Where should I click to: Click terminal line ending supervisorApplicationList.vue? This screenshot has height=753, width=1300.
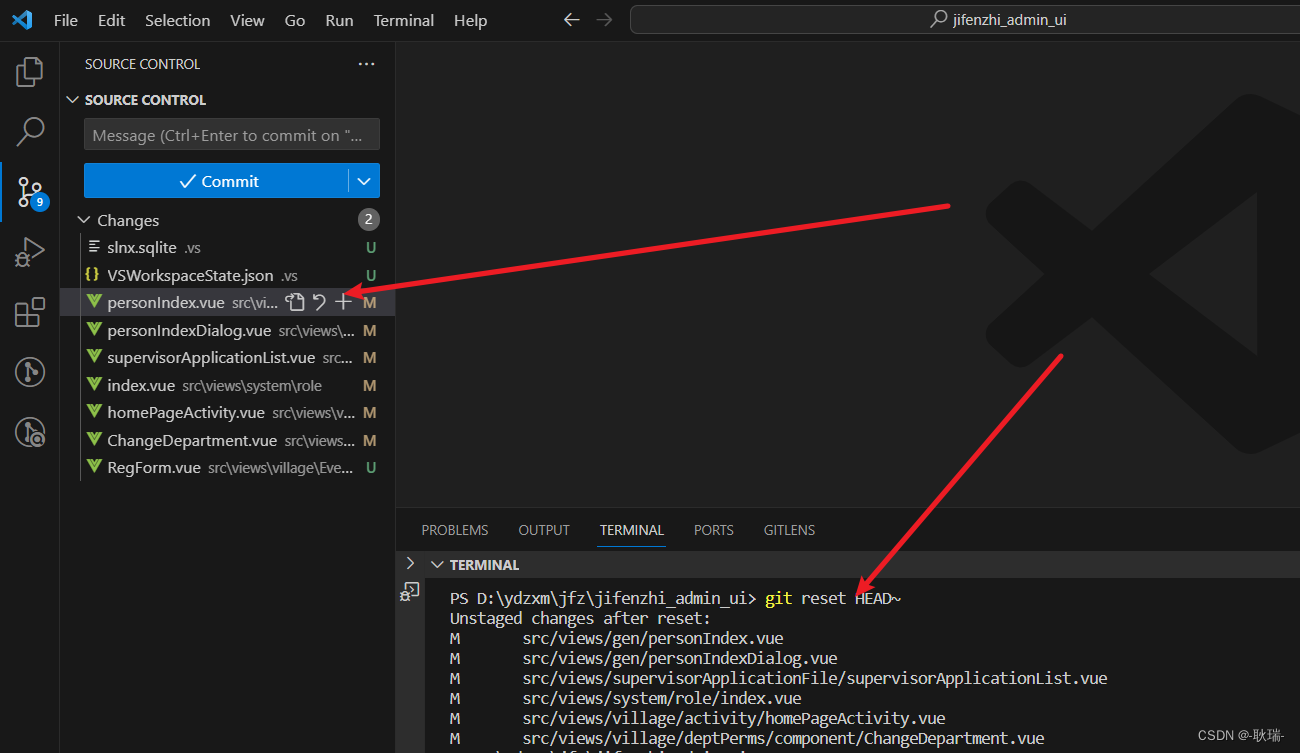814,678
